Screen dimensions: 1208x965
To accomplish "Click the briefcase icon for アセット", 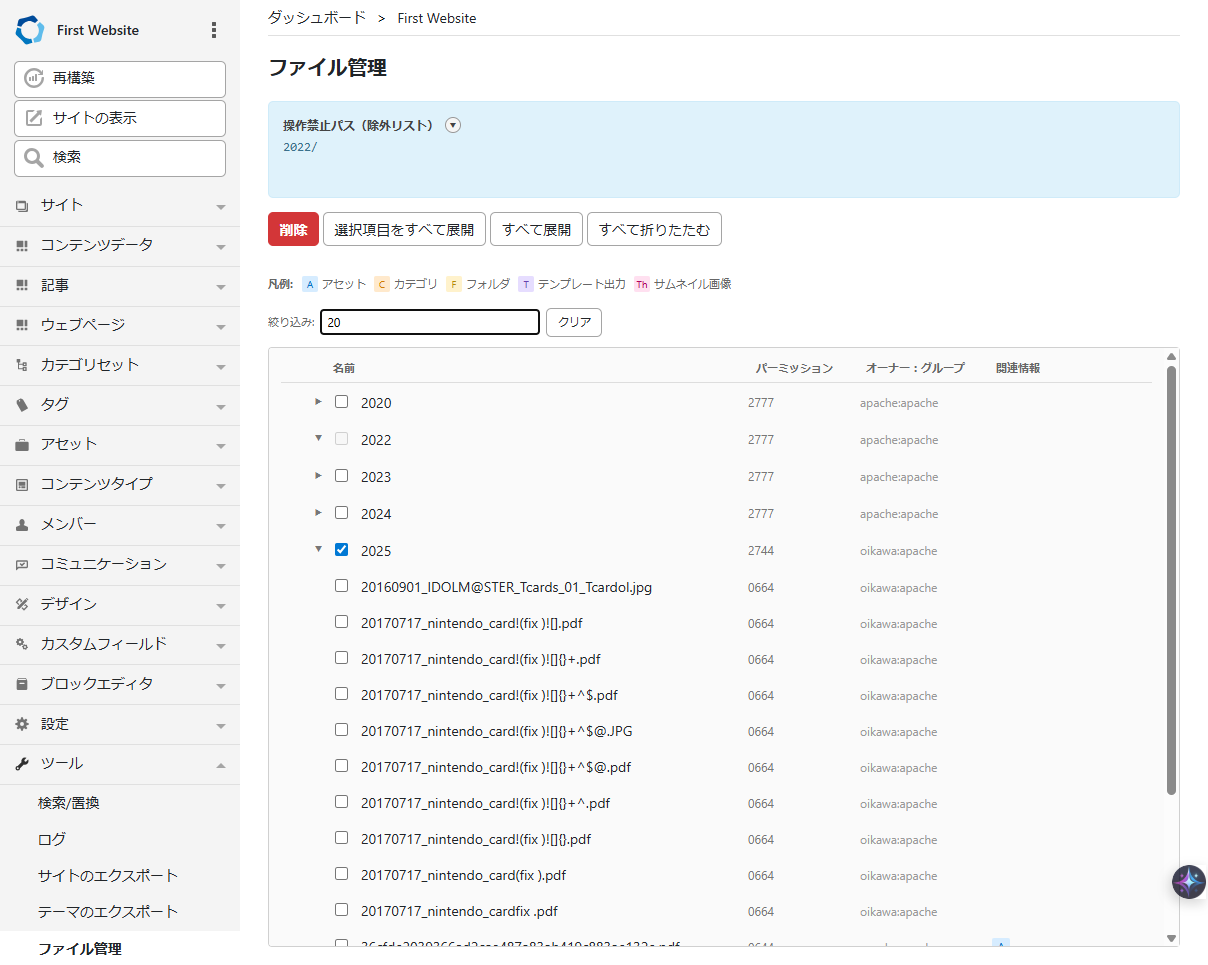I will pyautogui.click(x=22, y=445).
